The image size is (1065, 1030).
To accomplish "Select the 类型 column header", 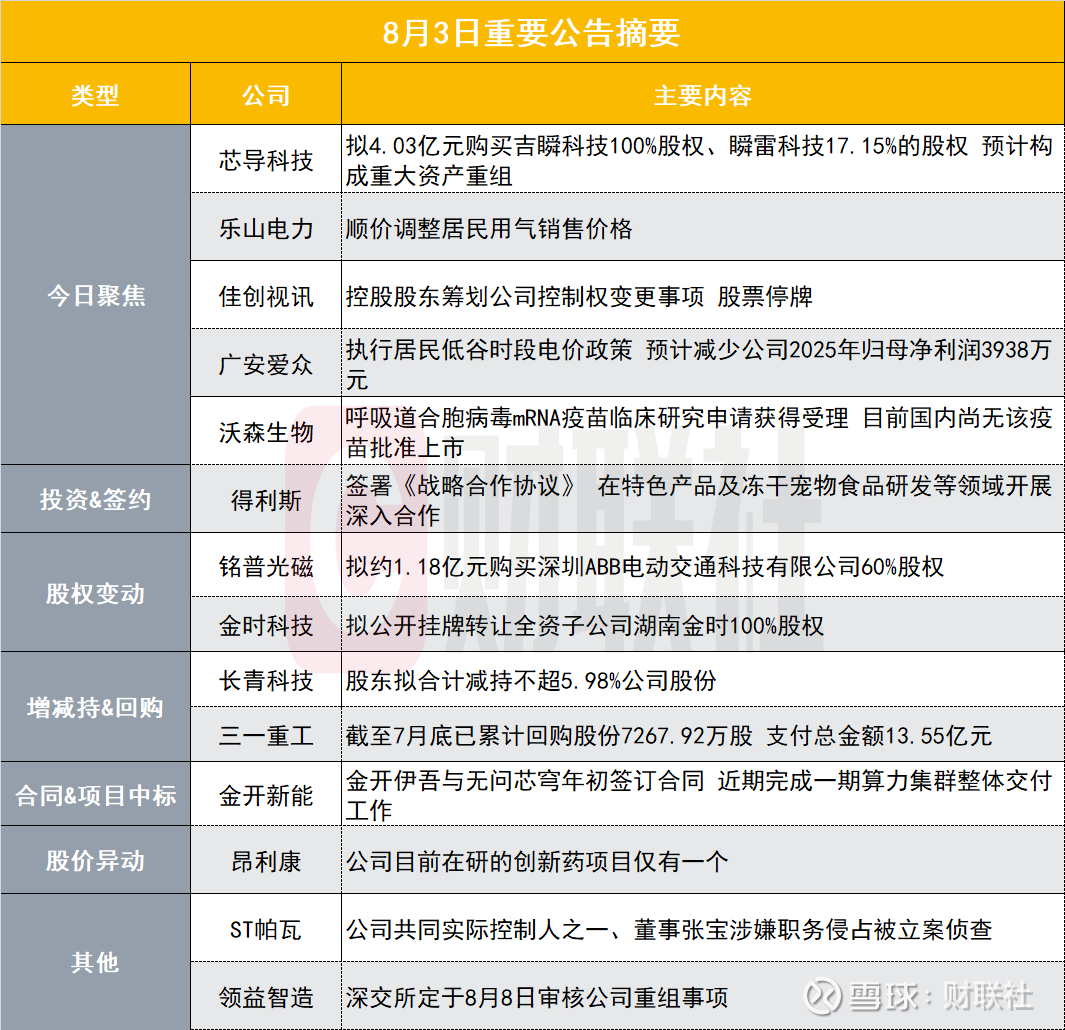I will [x=95, y=95].
